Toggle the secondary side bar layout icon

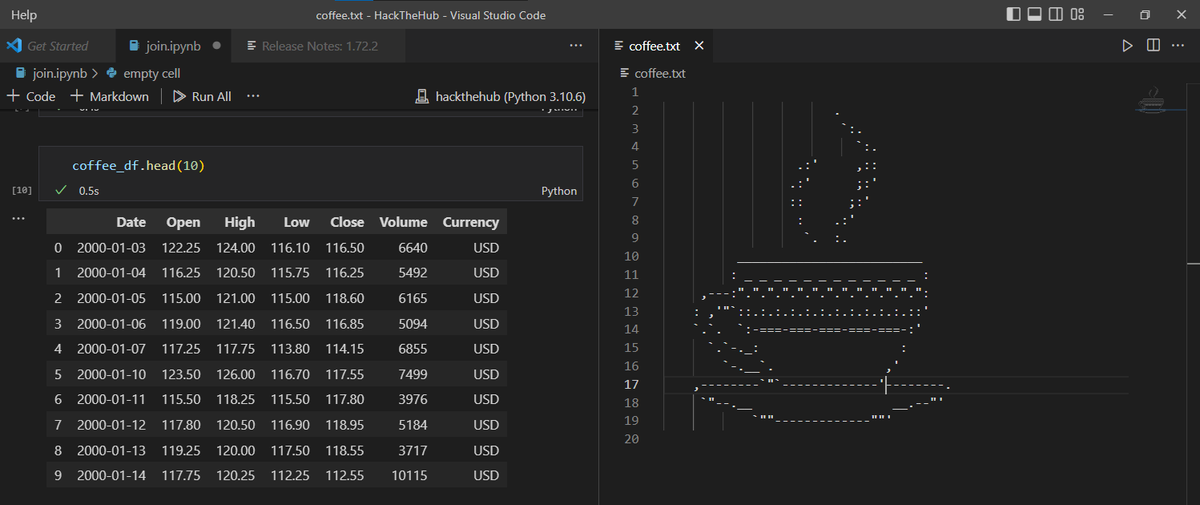click(1056, 15)
